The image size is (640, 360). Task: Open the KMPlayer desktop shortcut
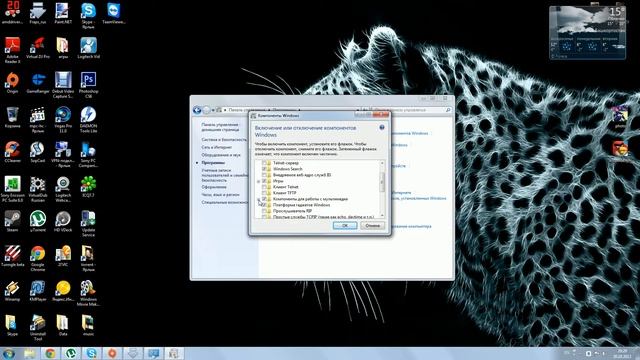38,291
